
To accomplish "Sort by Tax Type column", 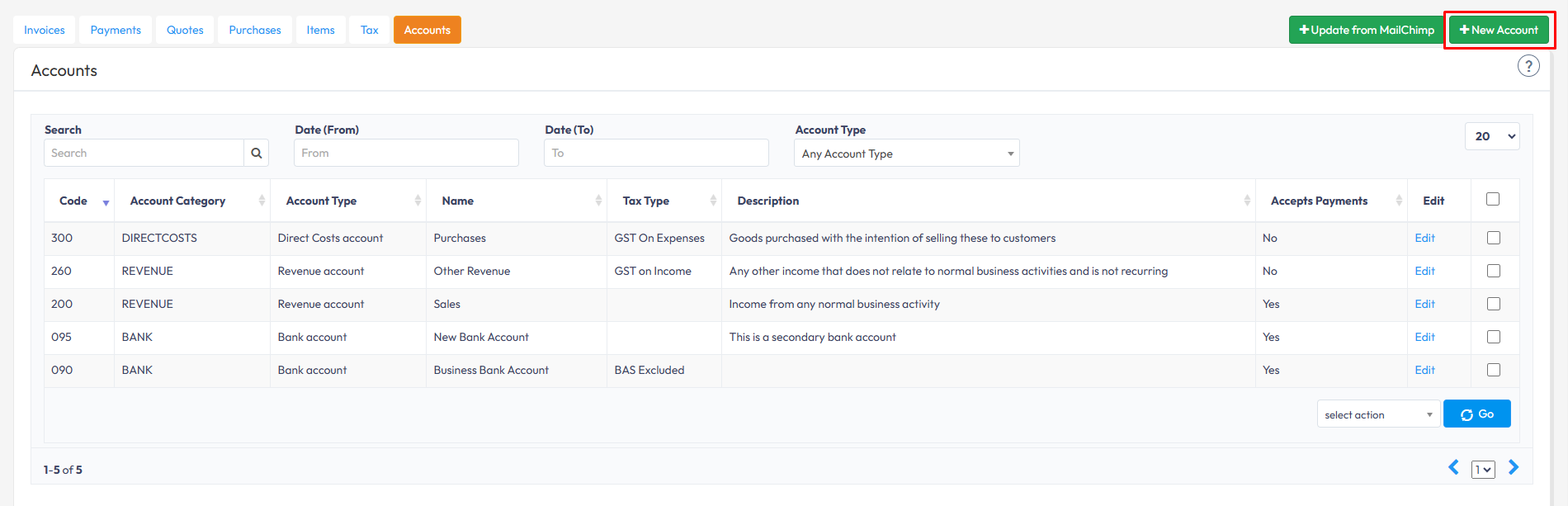I will [x=664, y=201].
